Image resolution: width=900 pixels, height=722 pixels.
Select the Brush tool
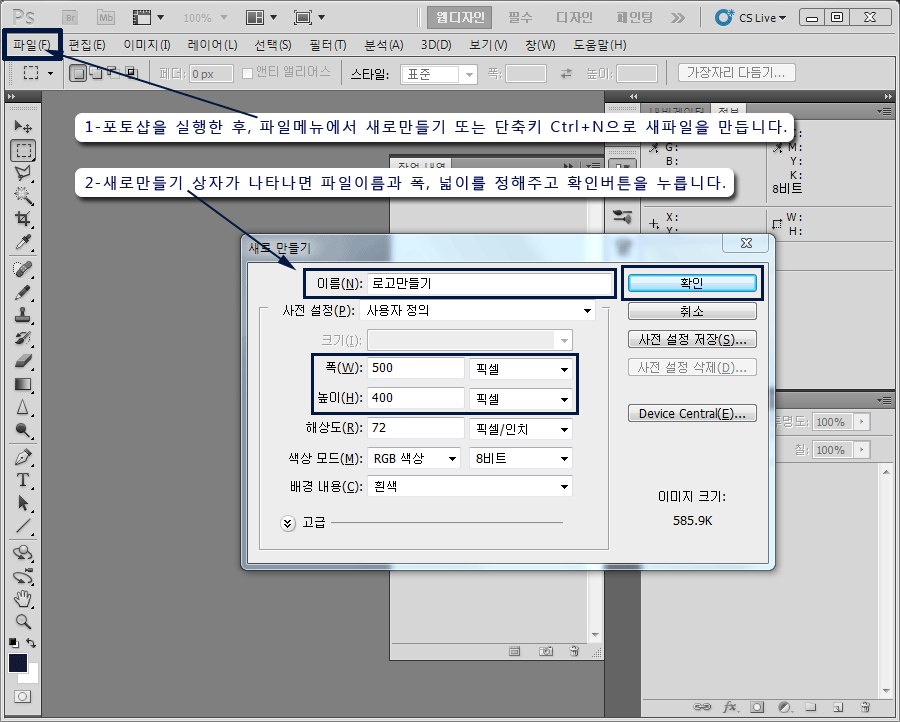tap(23, 292)
